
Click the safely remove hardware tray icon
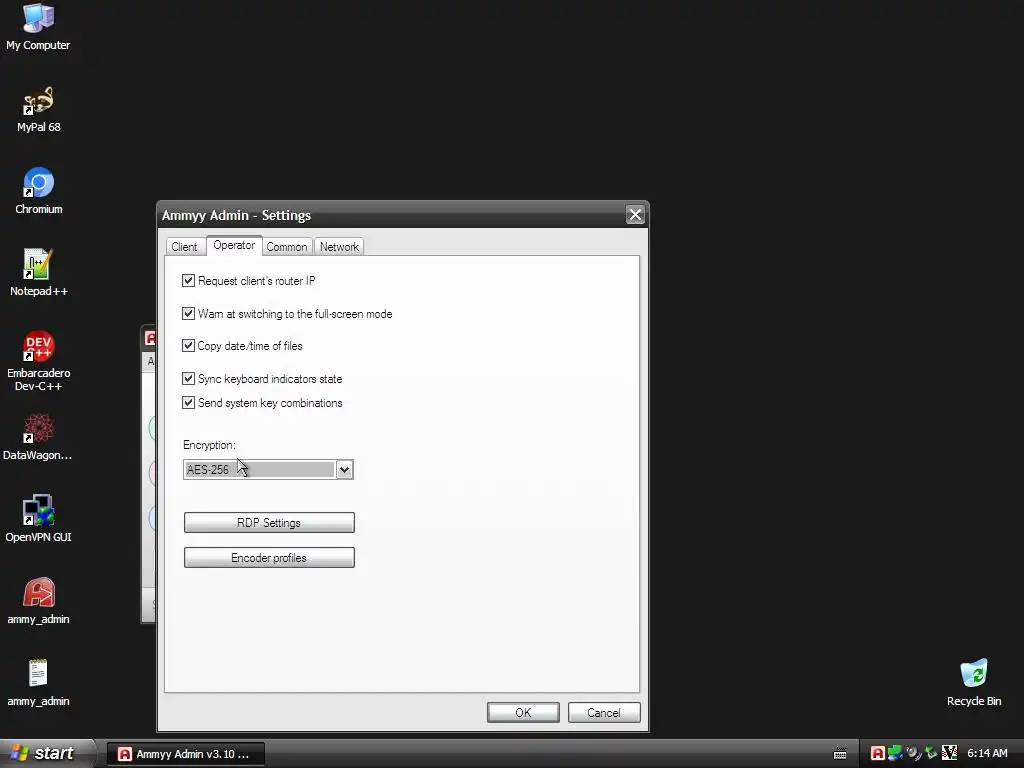coord(931,753)
